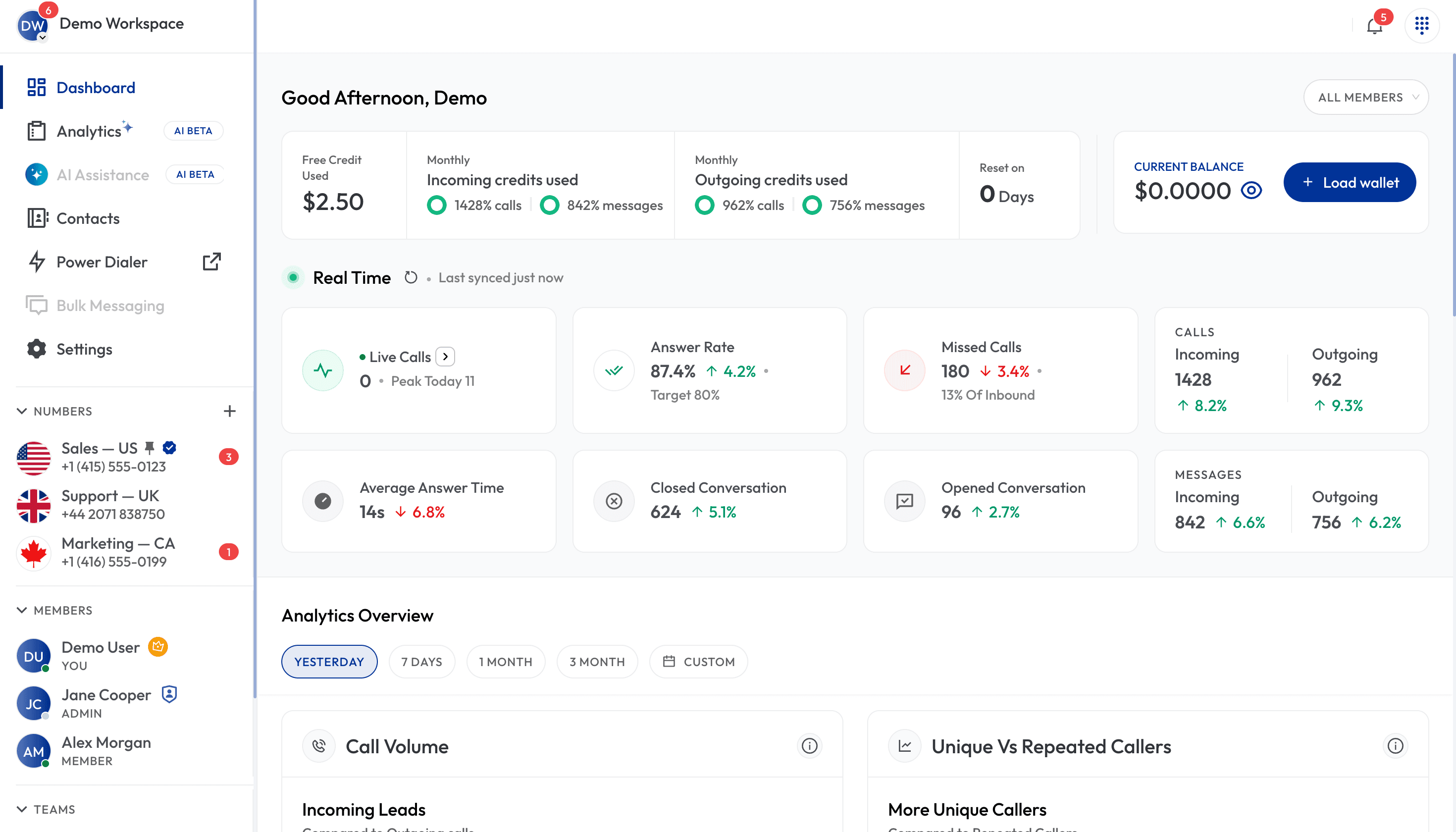This screenshot has height=832, width=1456.
Task: Select the 7 Days time range
Action: coord(422,662)
